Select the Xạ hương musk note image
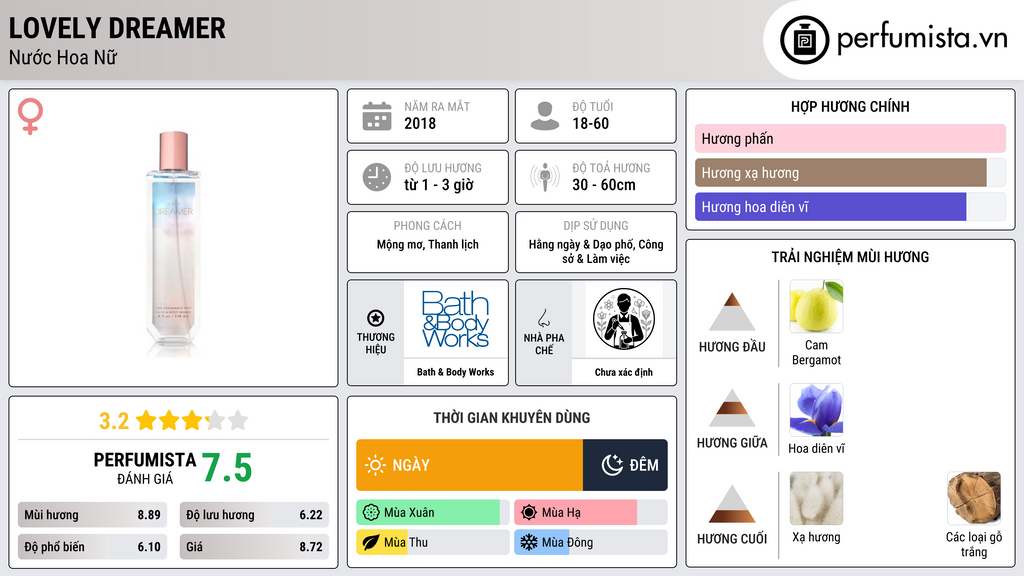Viewport: 1024px width, 576px height. (x=816, y=498)
